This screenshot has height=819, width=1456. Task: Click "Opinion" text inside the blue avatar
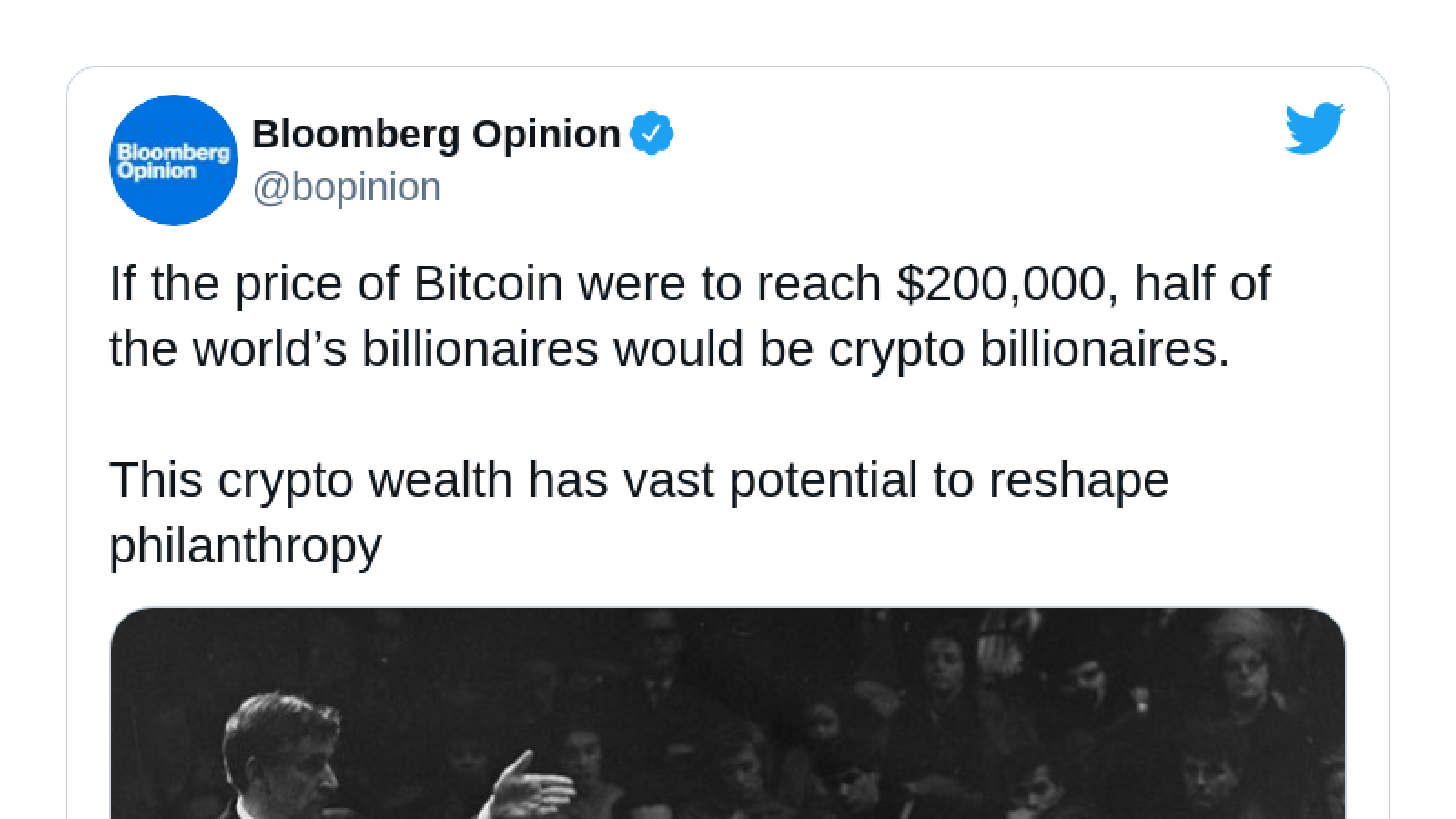coord(157,171)
